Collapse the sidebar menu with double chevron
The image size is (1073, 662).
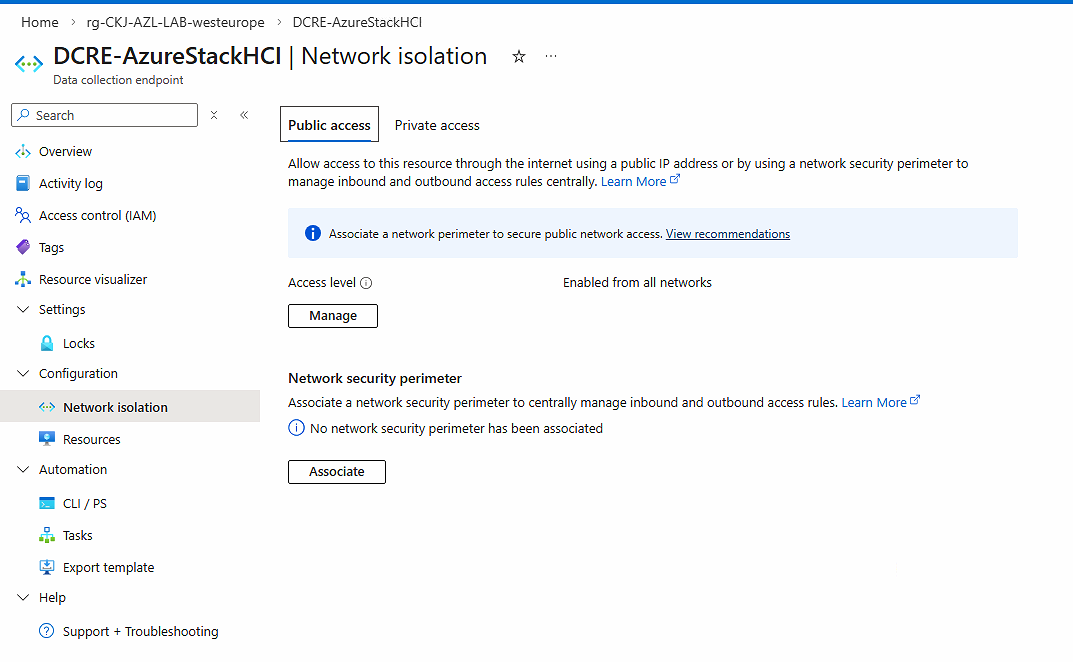(x=244, y=116)
